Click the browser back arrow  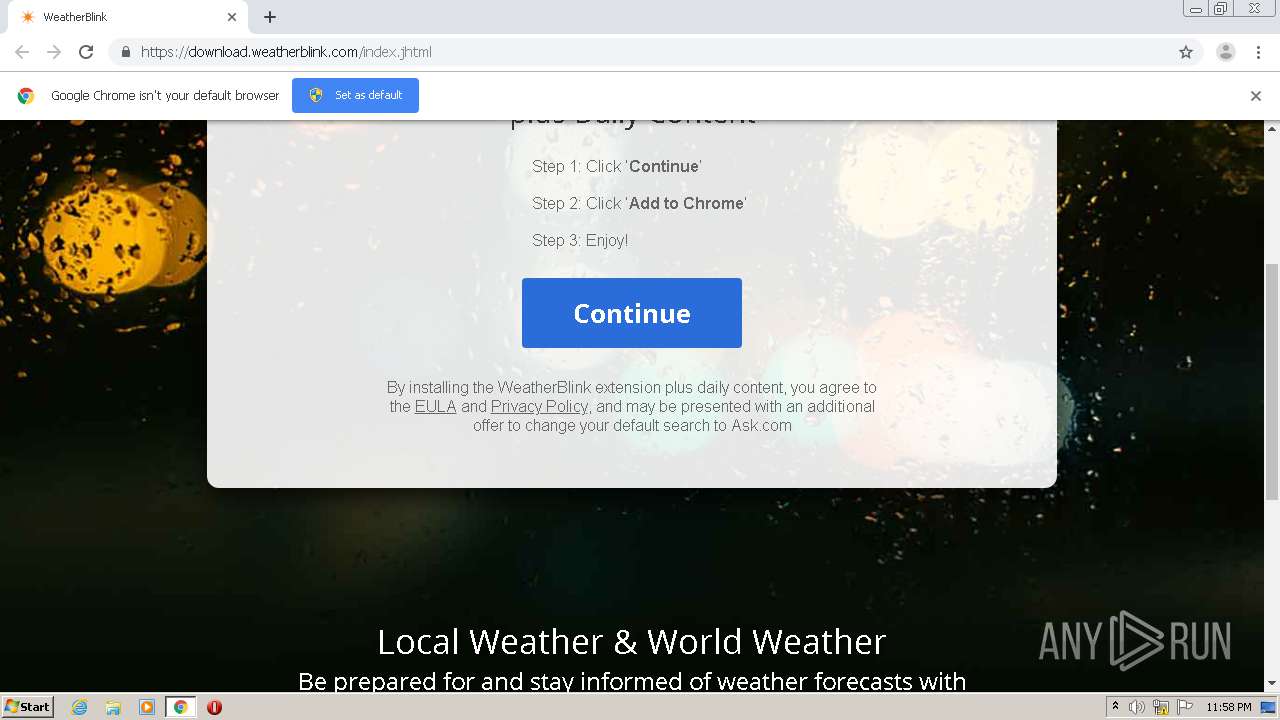22,52
